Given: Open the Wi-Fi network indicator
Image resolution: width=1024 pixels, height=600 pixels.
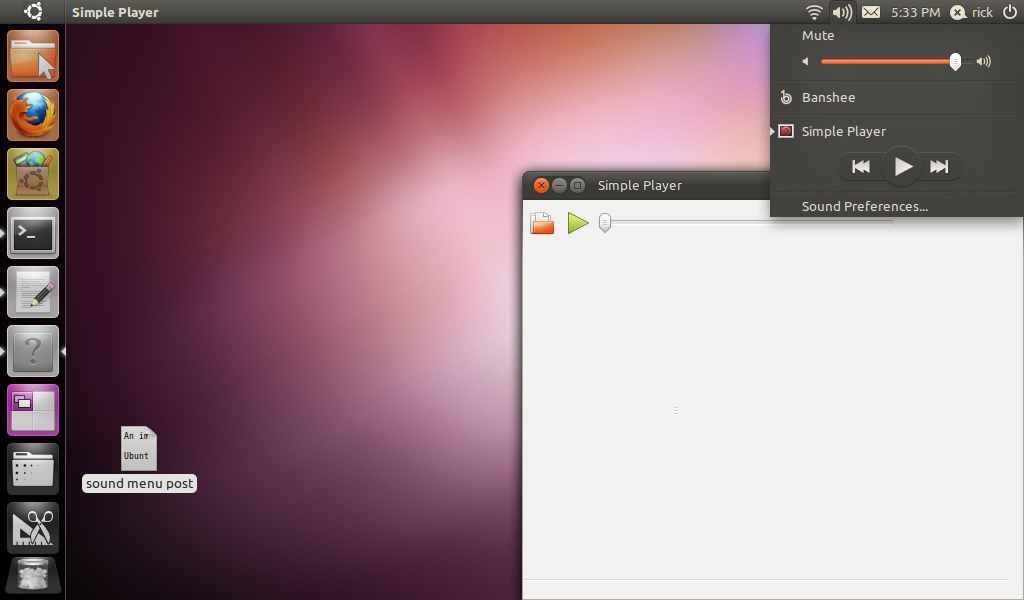Looking at the screenshot, I should (x=814, y=12).
